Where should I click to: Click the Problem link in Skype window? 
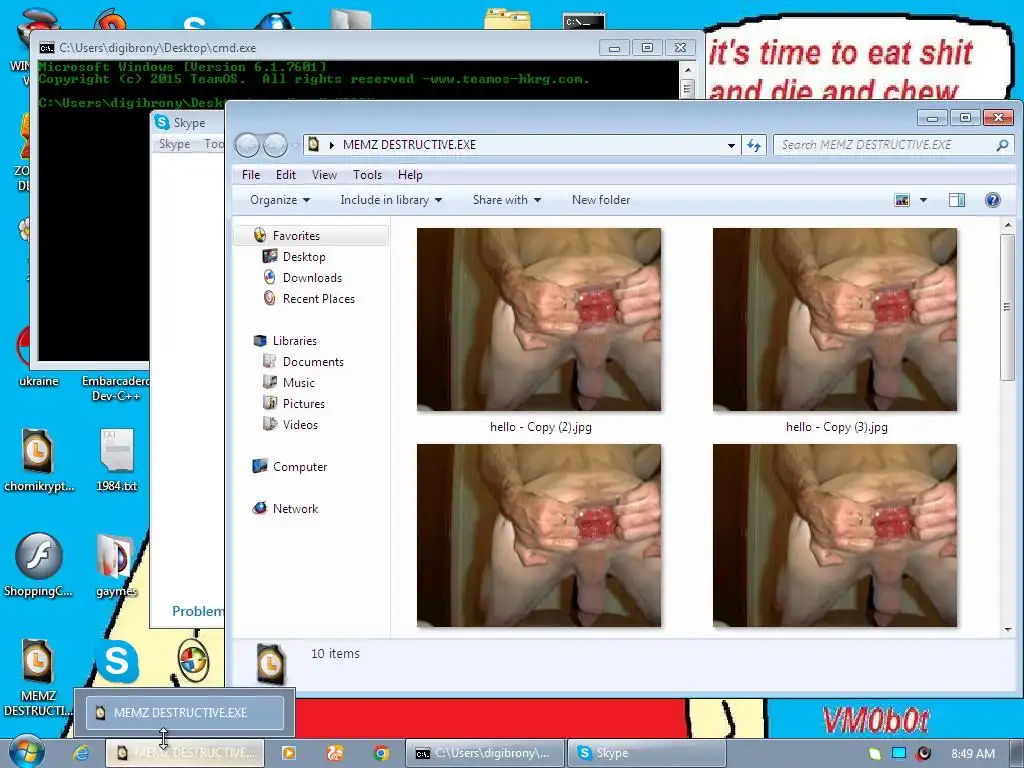[197, 611]
